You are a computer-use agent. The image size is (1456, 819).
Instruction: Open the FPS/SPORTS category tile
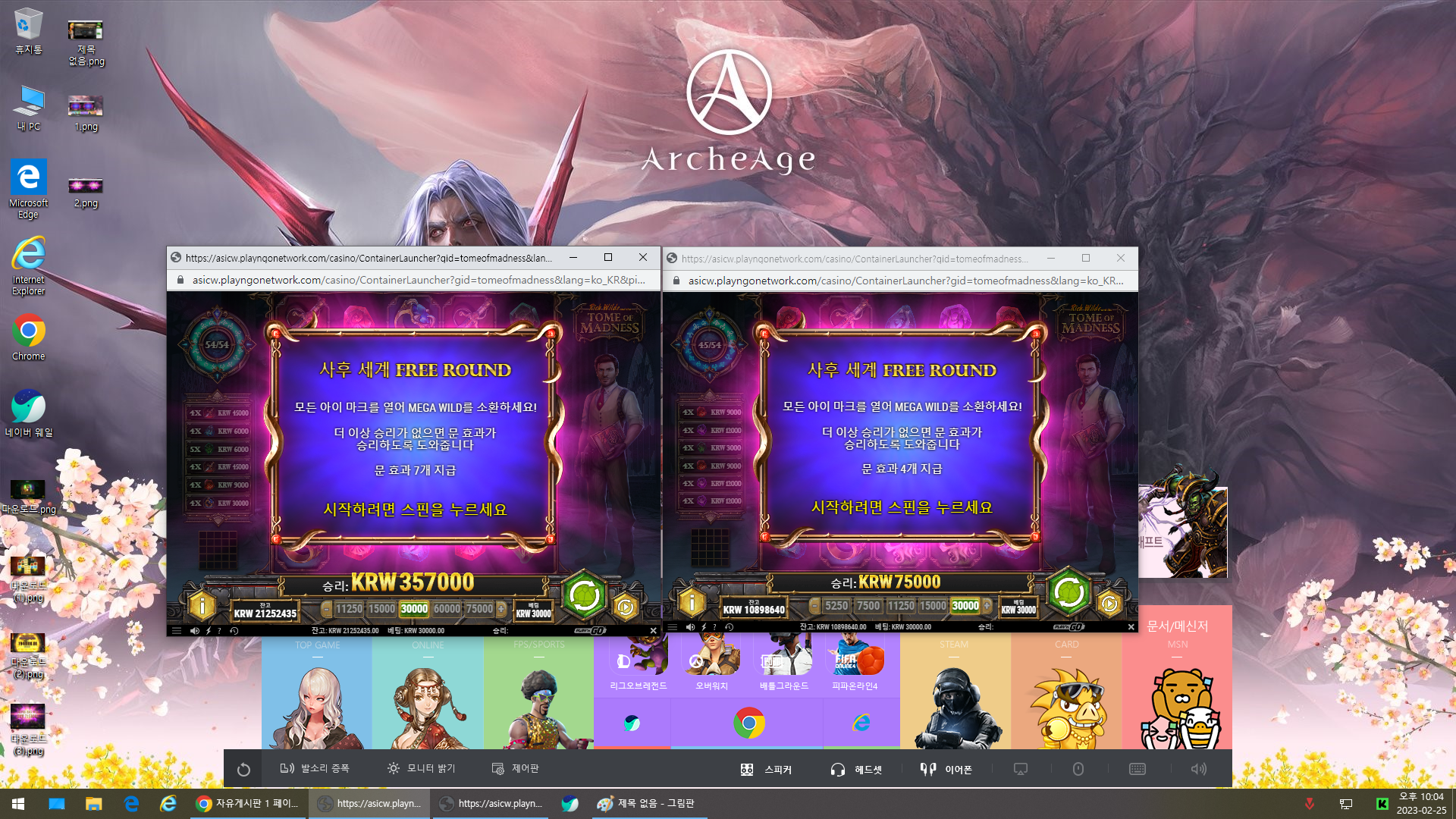[x=538, y=693]
